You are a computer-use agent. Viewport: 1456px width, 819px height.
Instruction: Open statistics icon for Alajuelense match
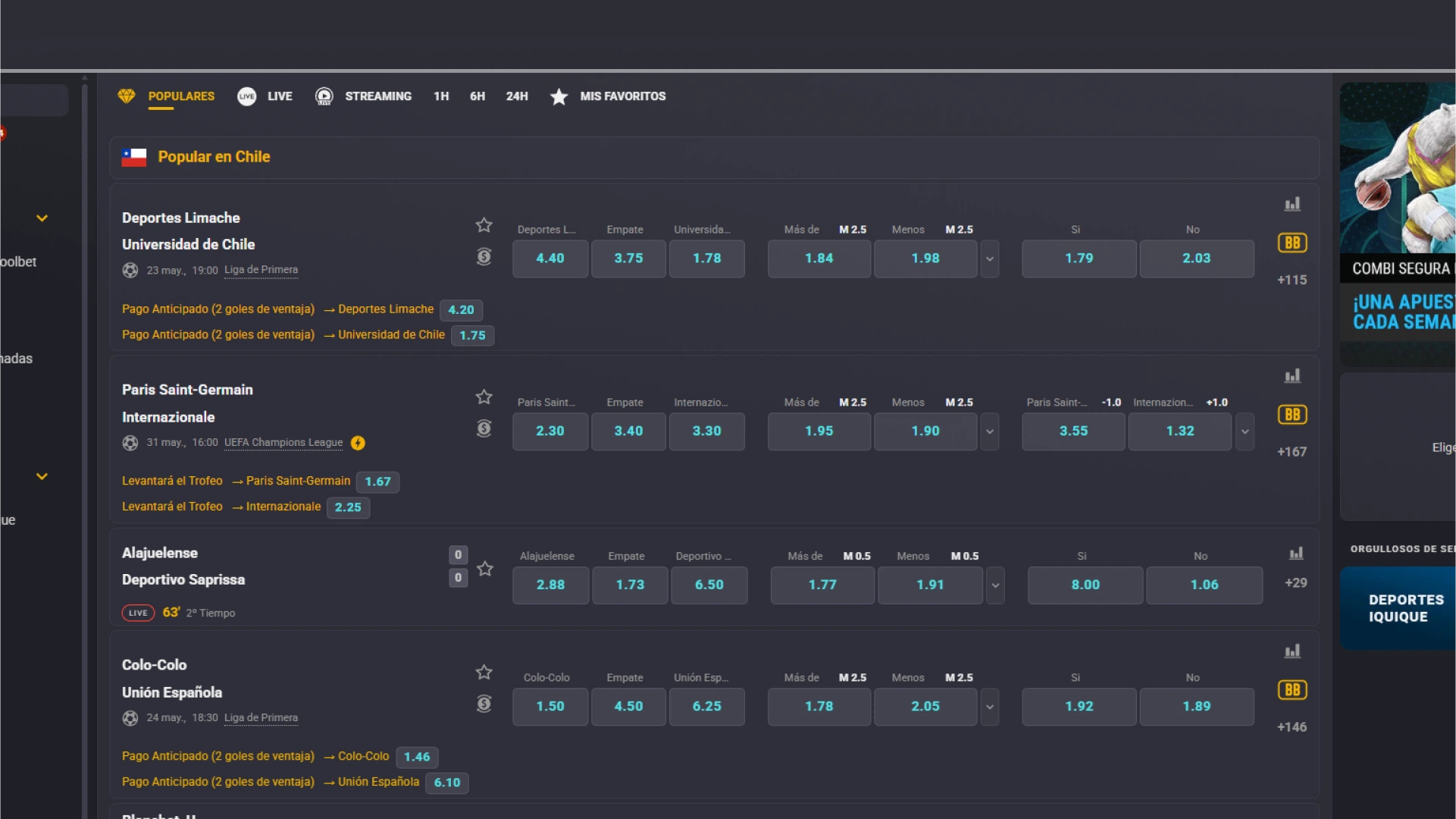click(x=1296, y=554)
